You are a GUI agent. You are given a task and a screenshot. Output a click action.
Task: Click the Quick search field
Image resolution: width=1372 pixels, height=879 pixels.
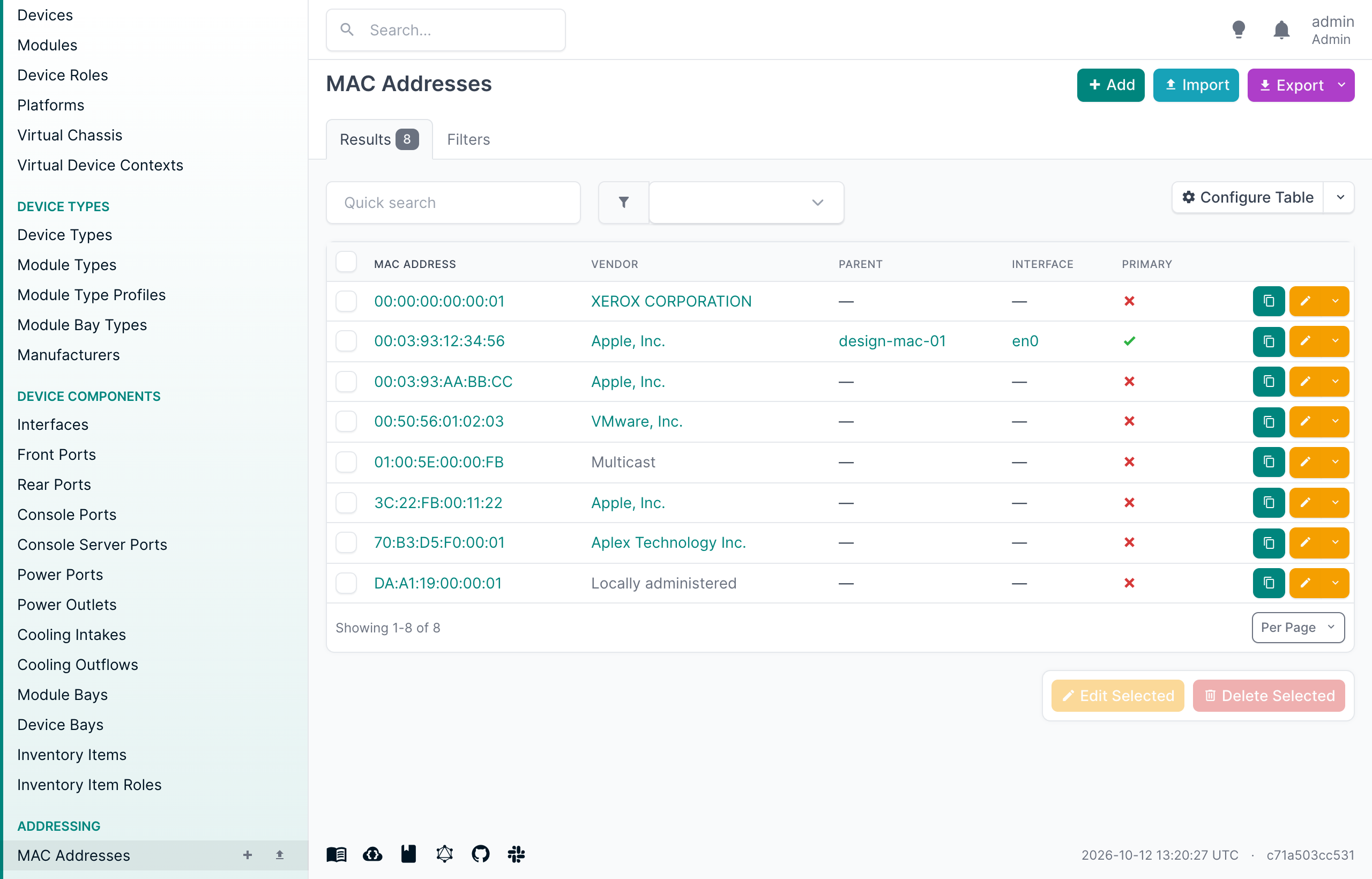[453, 203]
